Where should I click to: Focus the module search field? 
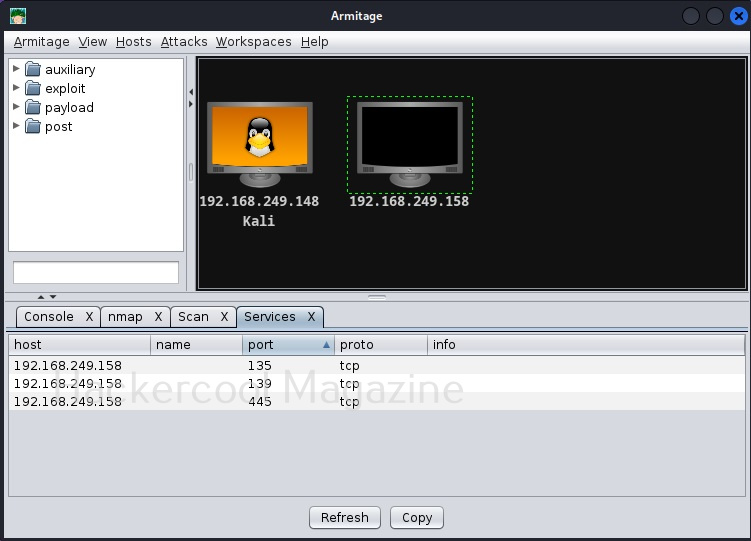96,272
